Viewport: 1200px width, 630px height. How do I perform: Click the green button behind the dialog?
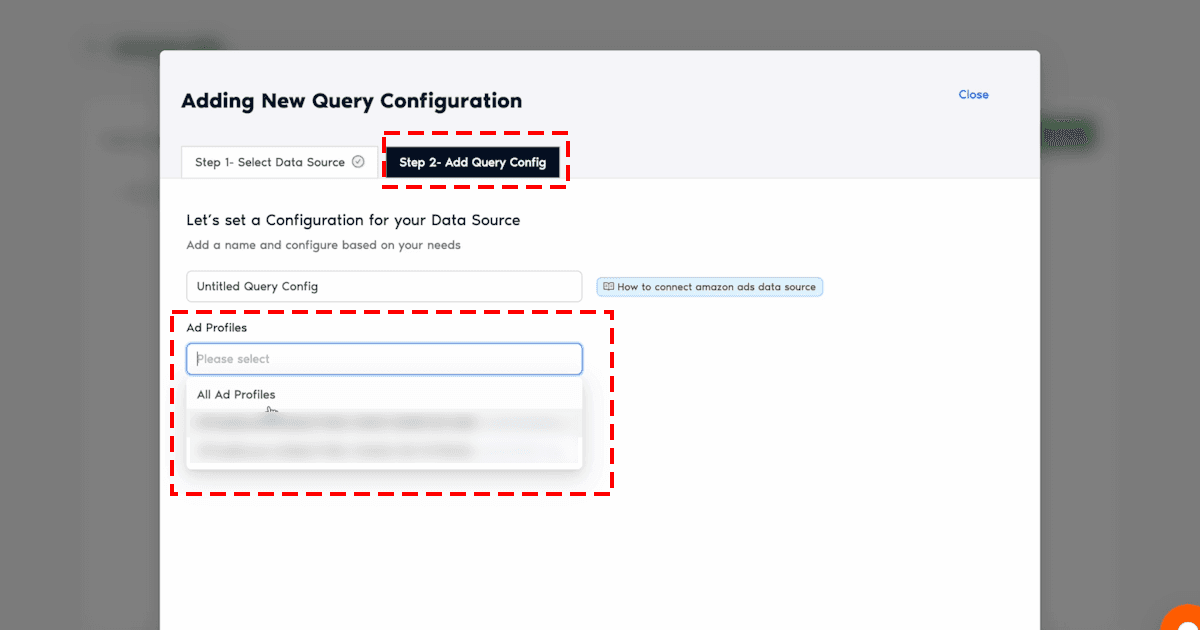[x=1068, y=134]
